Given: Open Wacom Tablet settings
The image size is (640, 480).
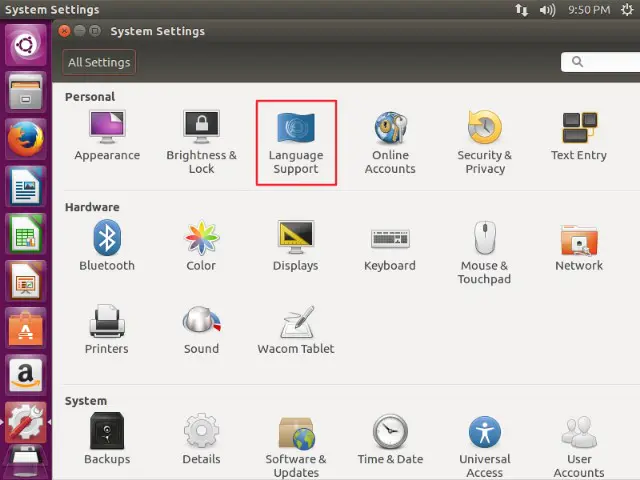Looking at the screenshot, I should coord(296,330).
